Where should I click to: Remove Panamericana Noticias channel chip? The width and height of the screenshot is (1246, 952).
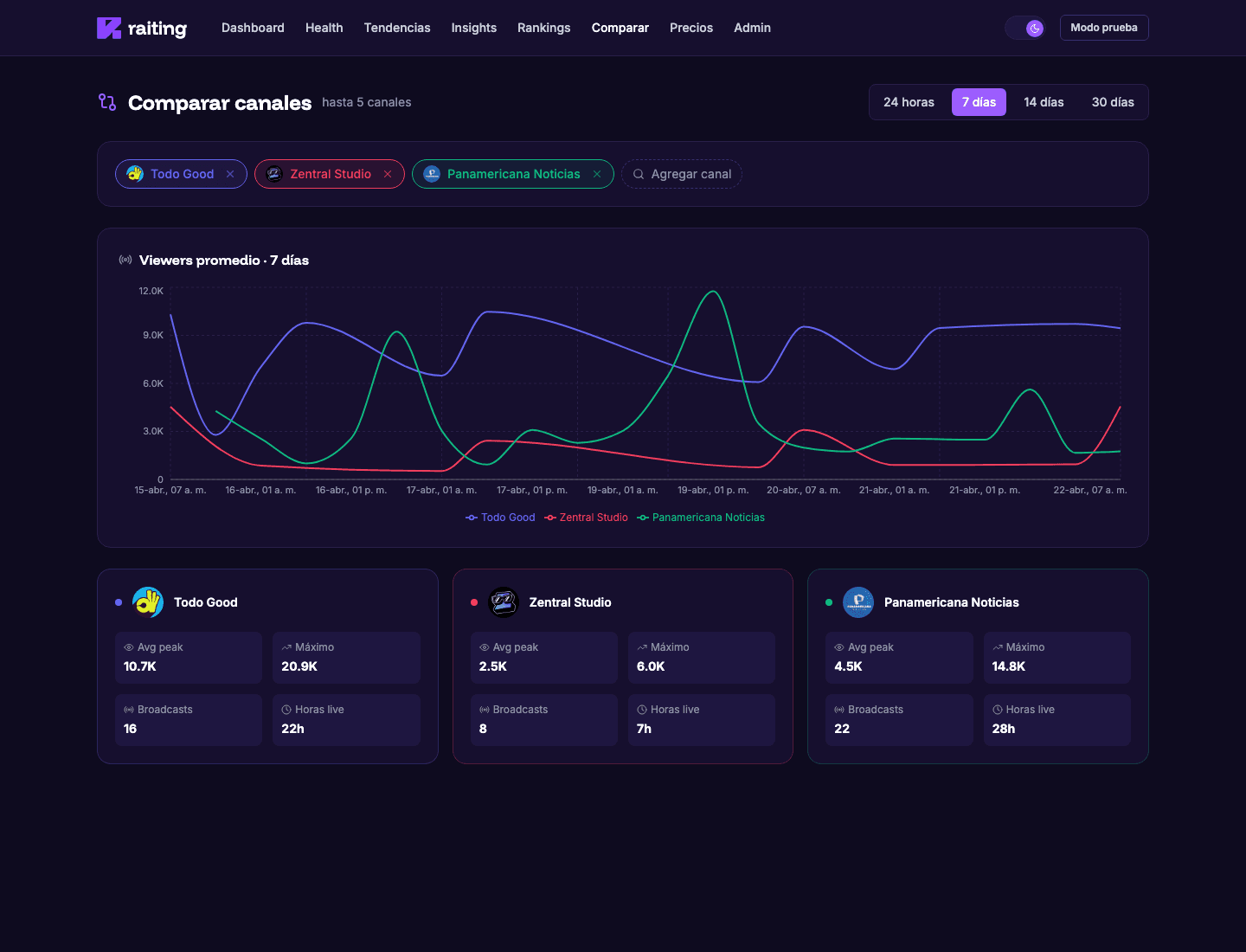[597, 174]
